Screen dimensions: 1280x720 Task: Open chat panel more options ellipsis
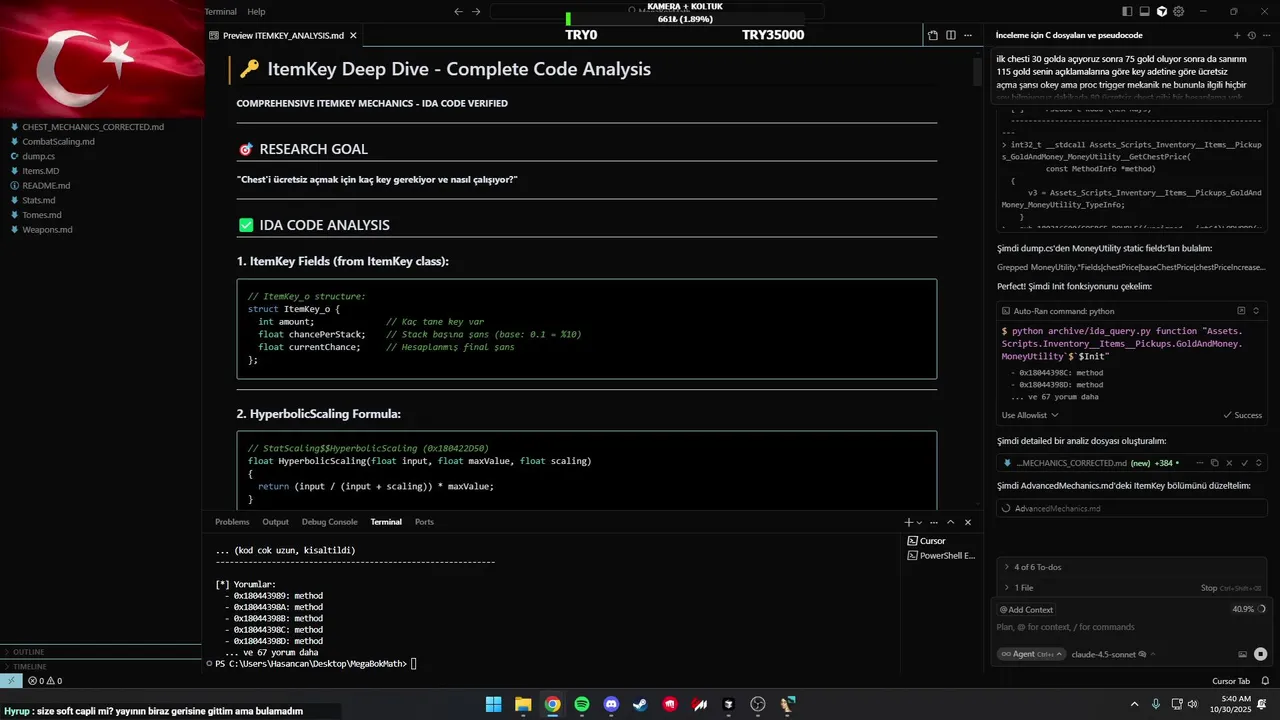(1268, 35)
